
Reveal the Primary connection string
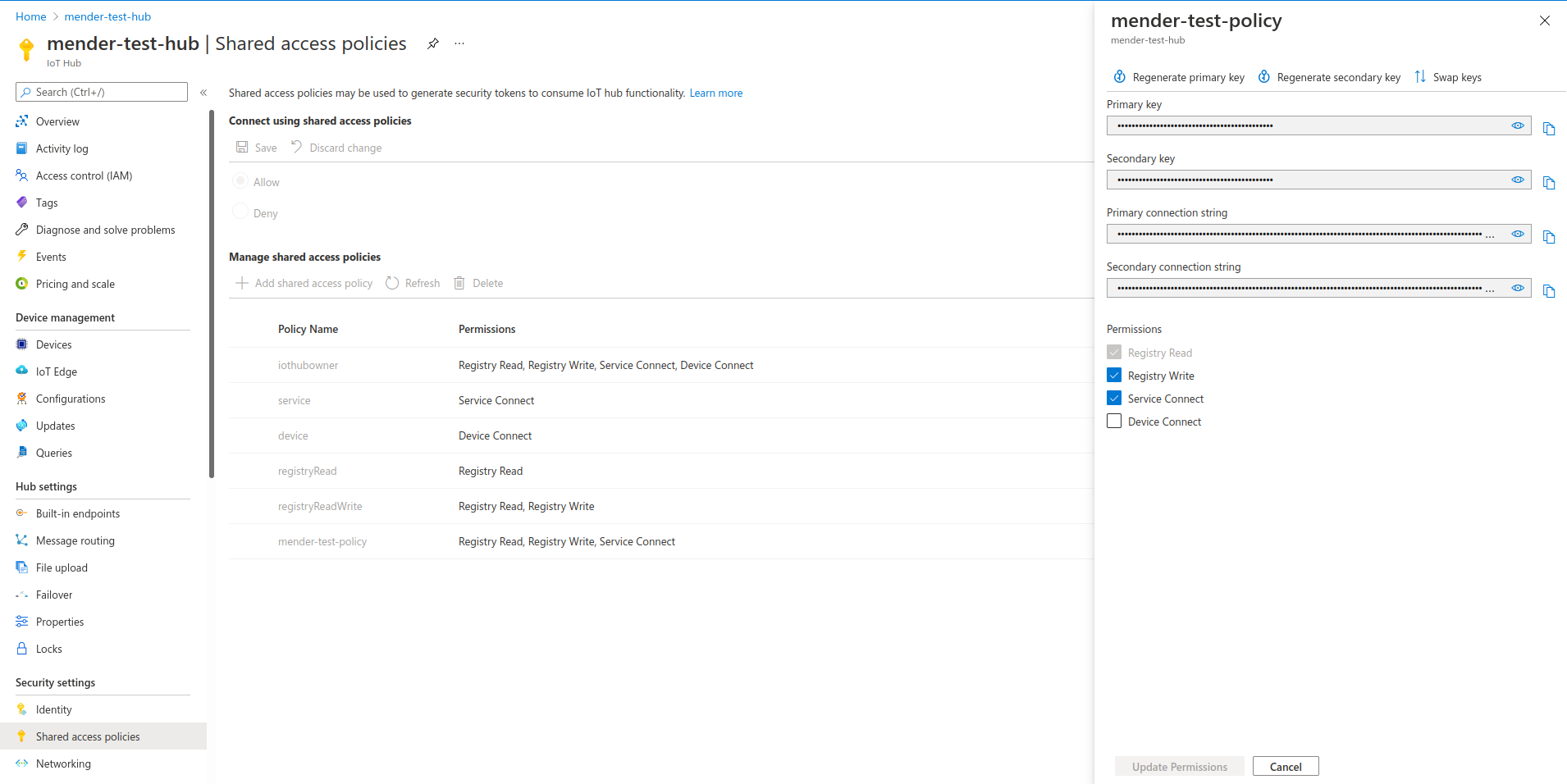pos(1517,234)
